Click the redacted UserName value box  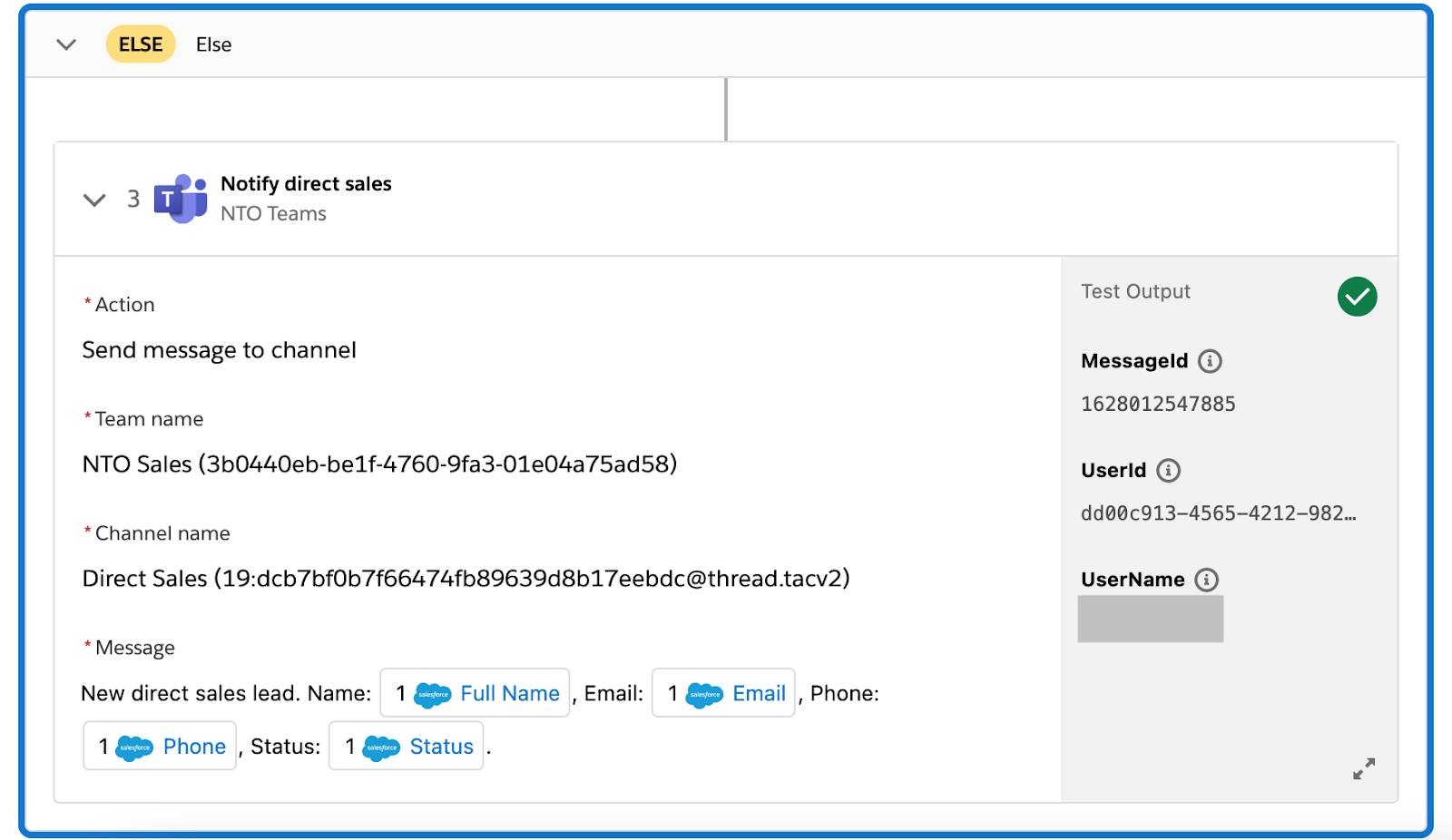click(1150, 619)
